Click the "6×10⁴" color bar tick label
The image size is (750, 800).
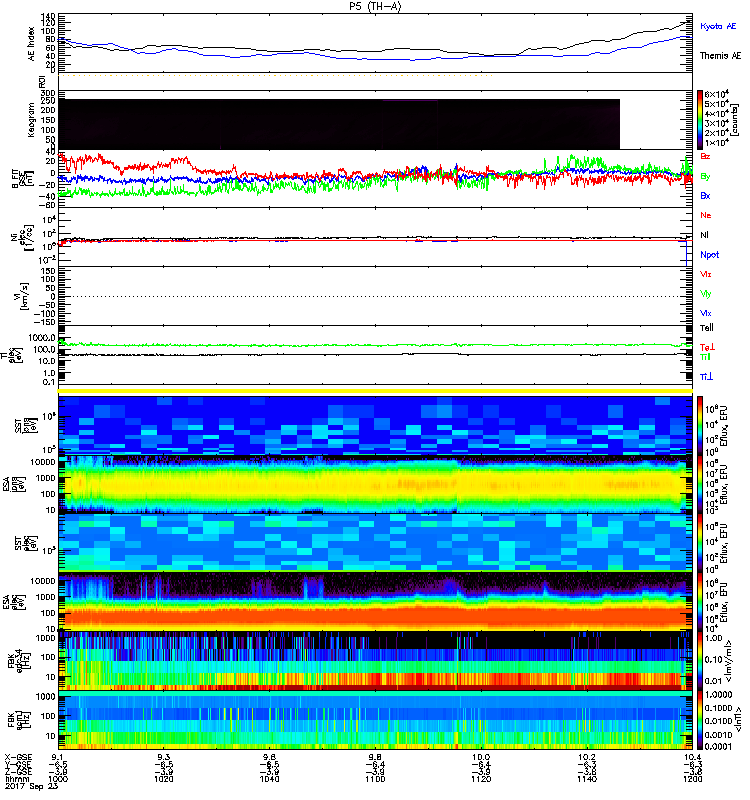tap(716, 94)
